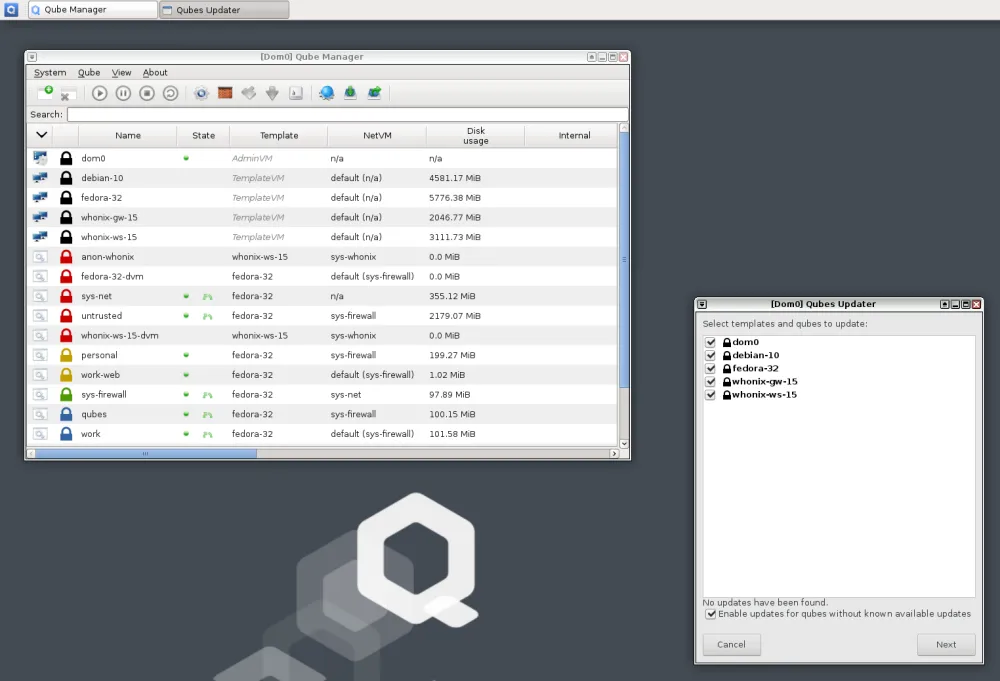Uncheck dom0 in the updater list

coord(710,341)
